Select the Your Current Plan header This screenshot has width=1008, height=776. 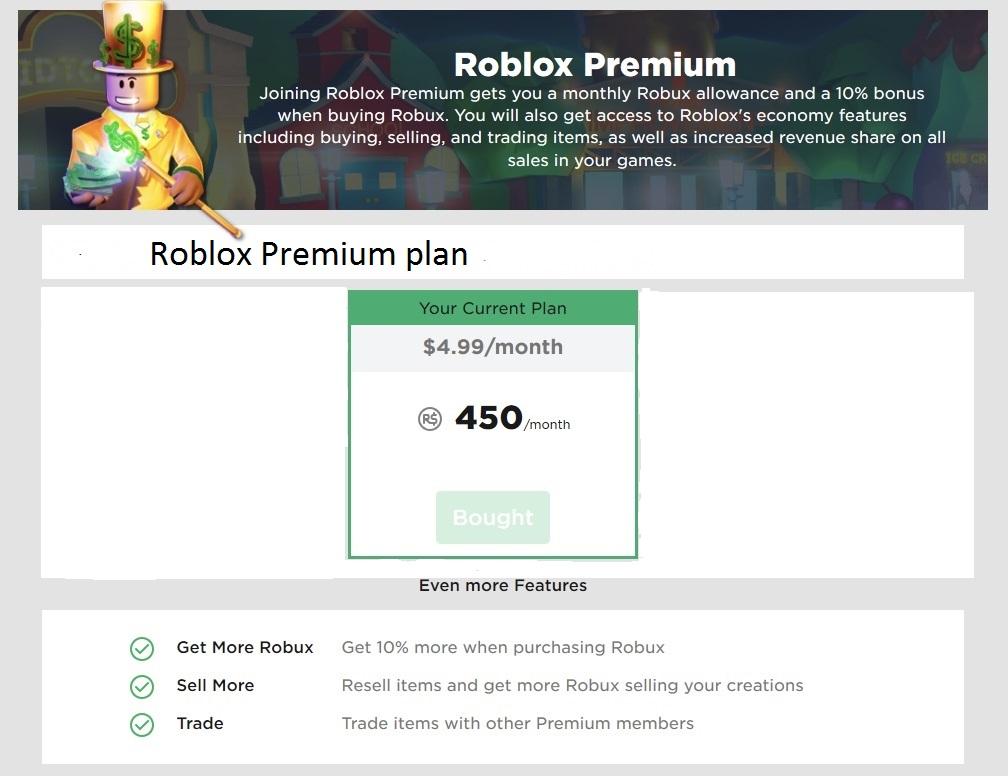coord(493,308)
